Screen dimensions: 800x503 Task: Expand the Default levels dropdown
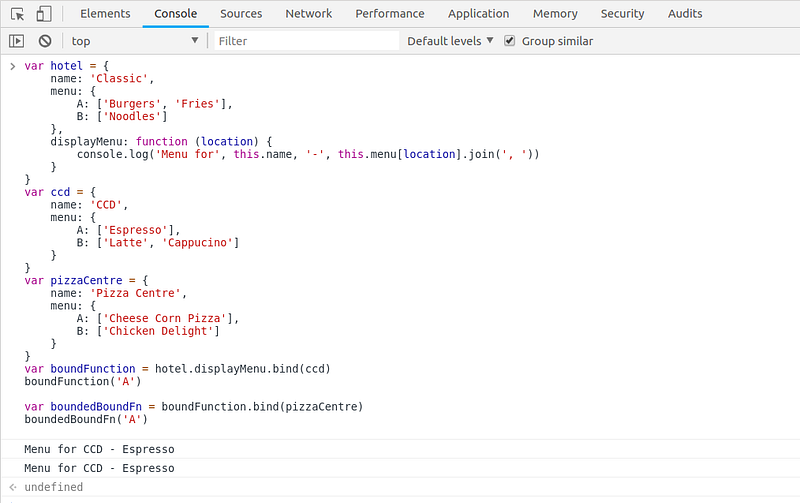(450, 41)
